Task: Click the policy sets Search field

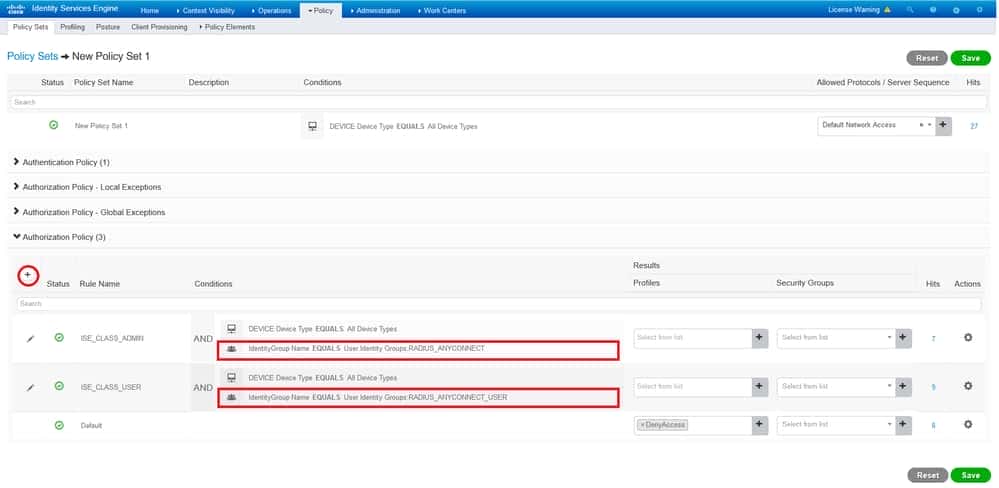Action: pos(498,102)
